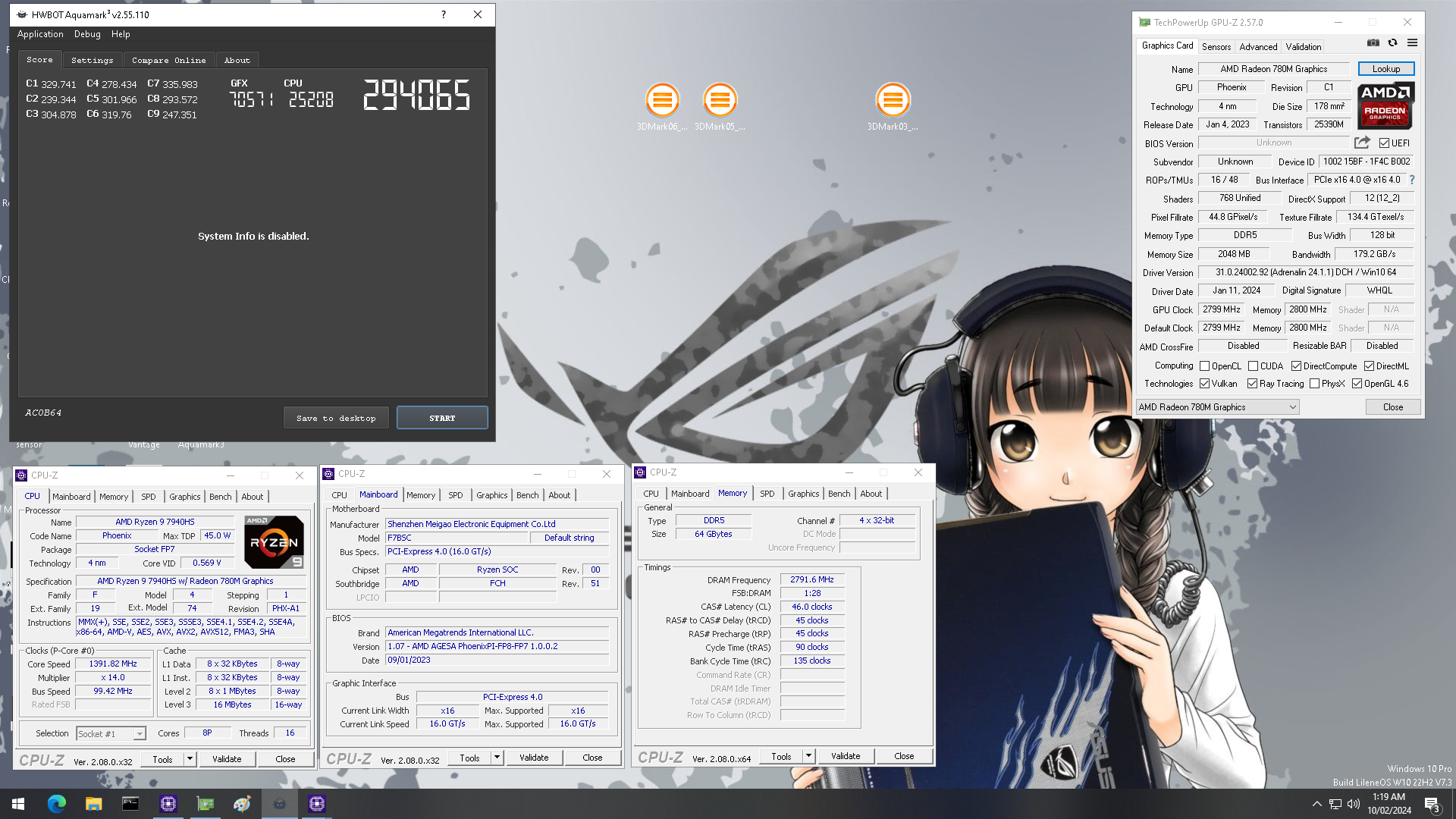Launch Microsoft Edge from taskbar
The height and width of the screenshot is (819, 1456).
[57, 804]
